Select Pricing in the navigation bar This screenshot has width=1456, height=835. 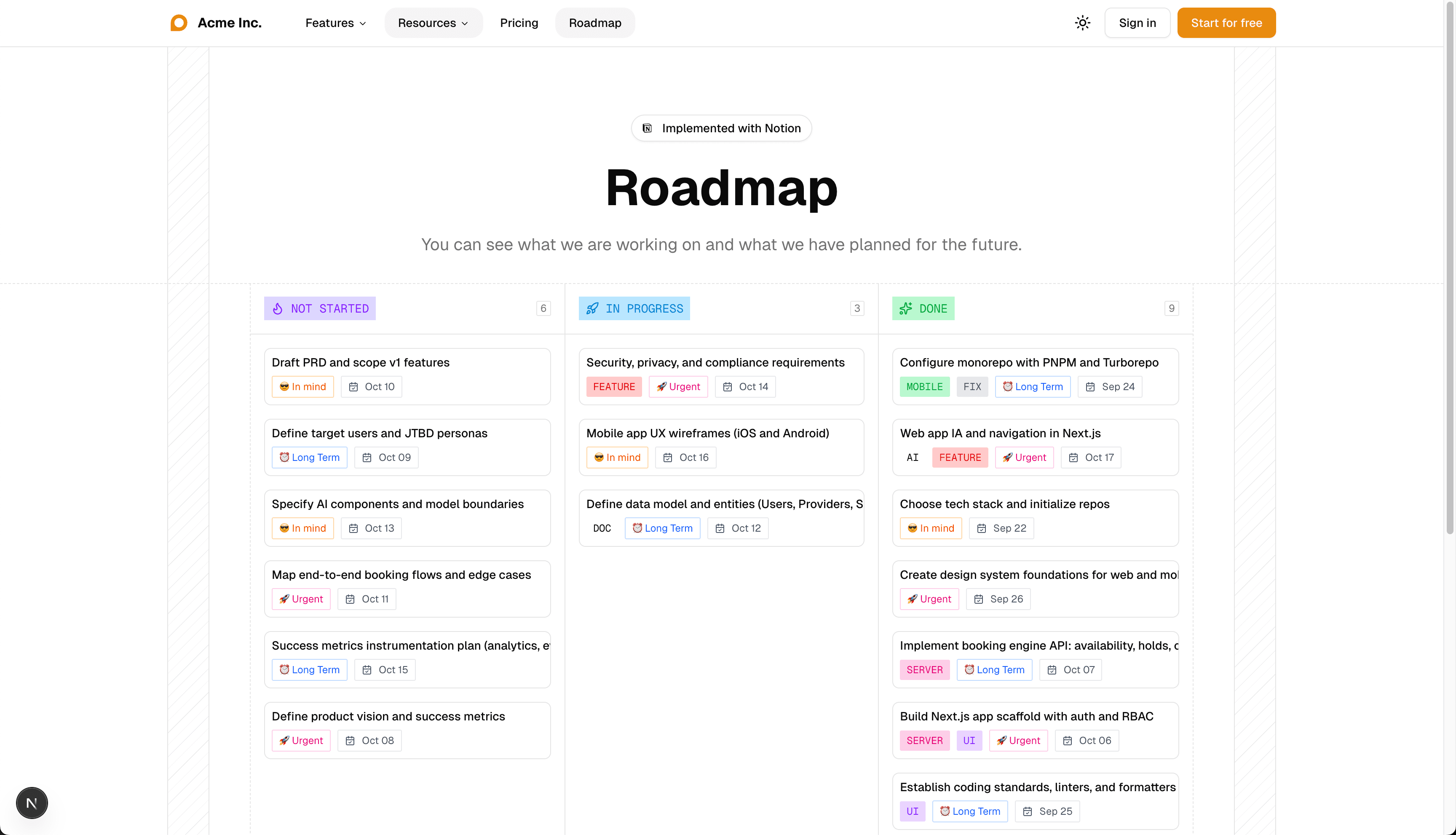click(x=519, y=23)
